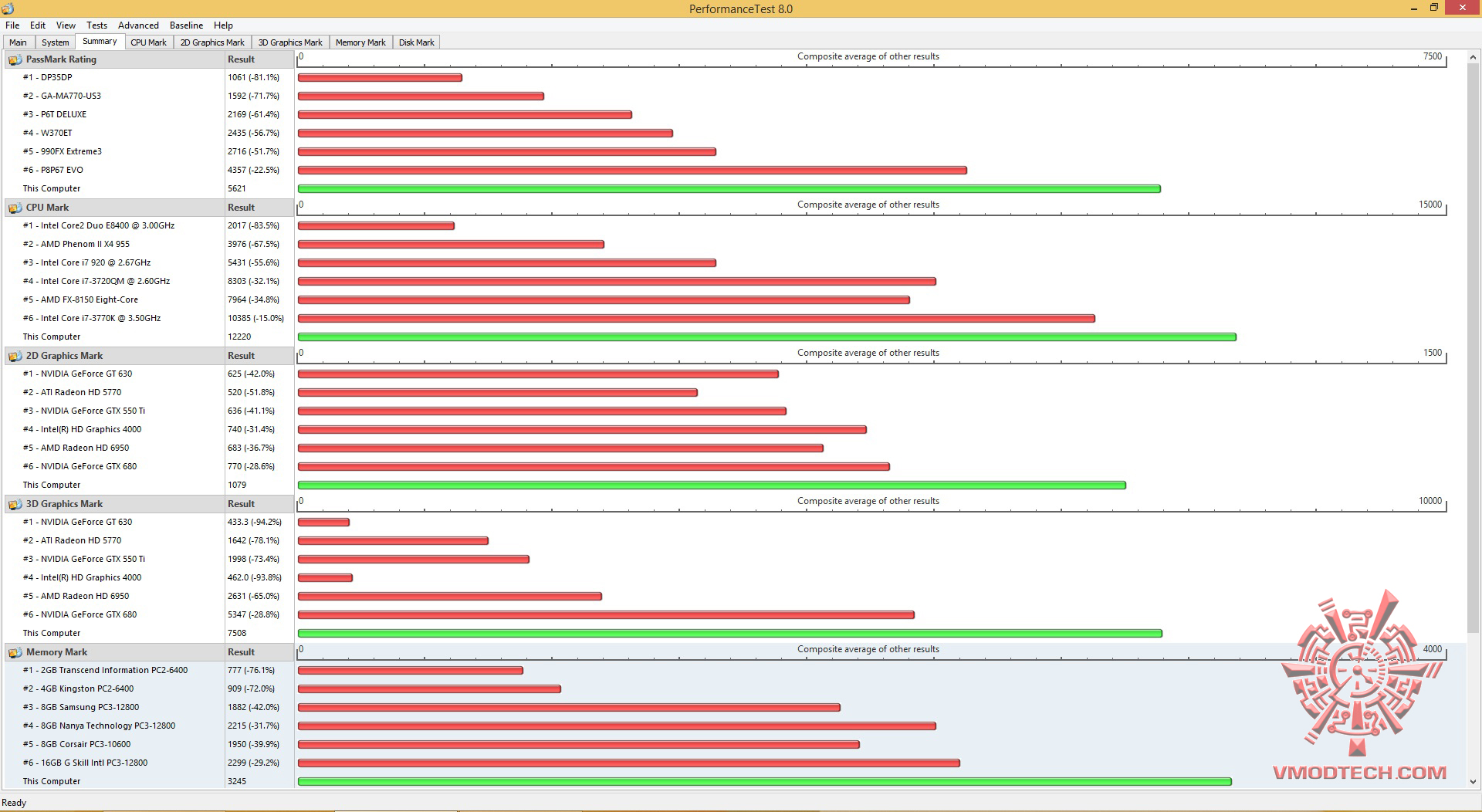This screenshot has height=812, width=1482.
Task: Switch to the Main tab
Action: (x=18, y=42)
